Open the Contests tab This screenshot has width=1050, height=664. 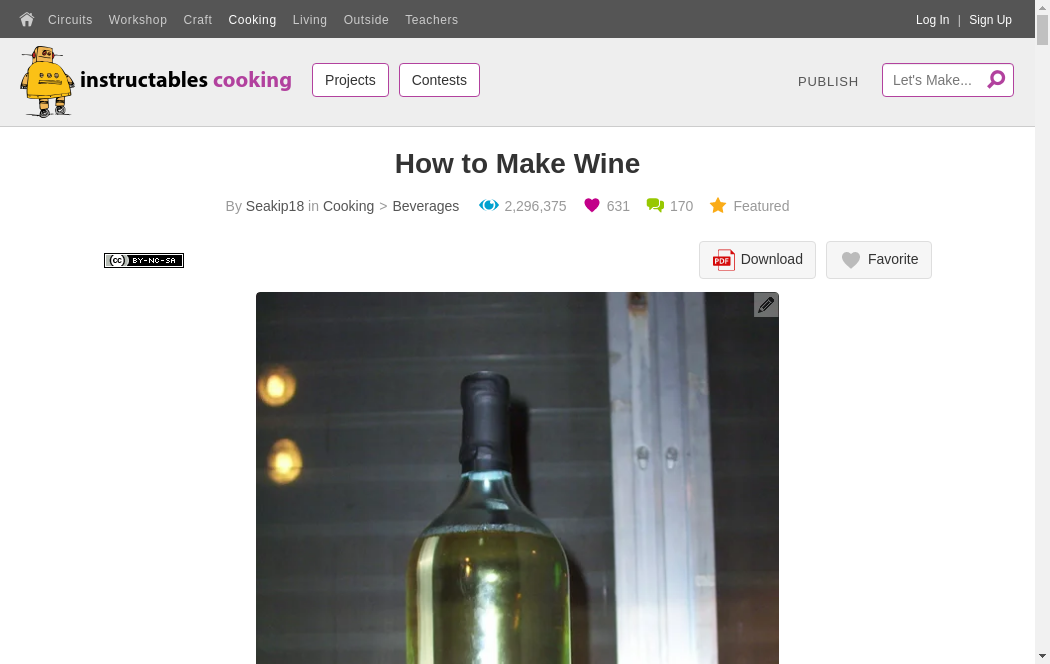(x=439, y=80)
